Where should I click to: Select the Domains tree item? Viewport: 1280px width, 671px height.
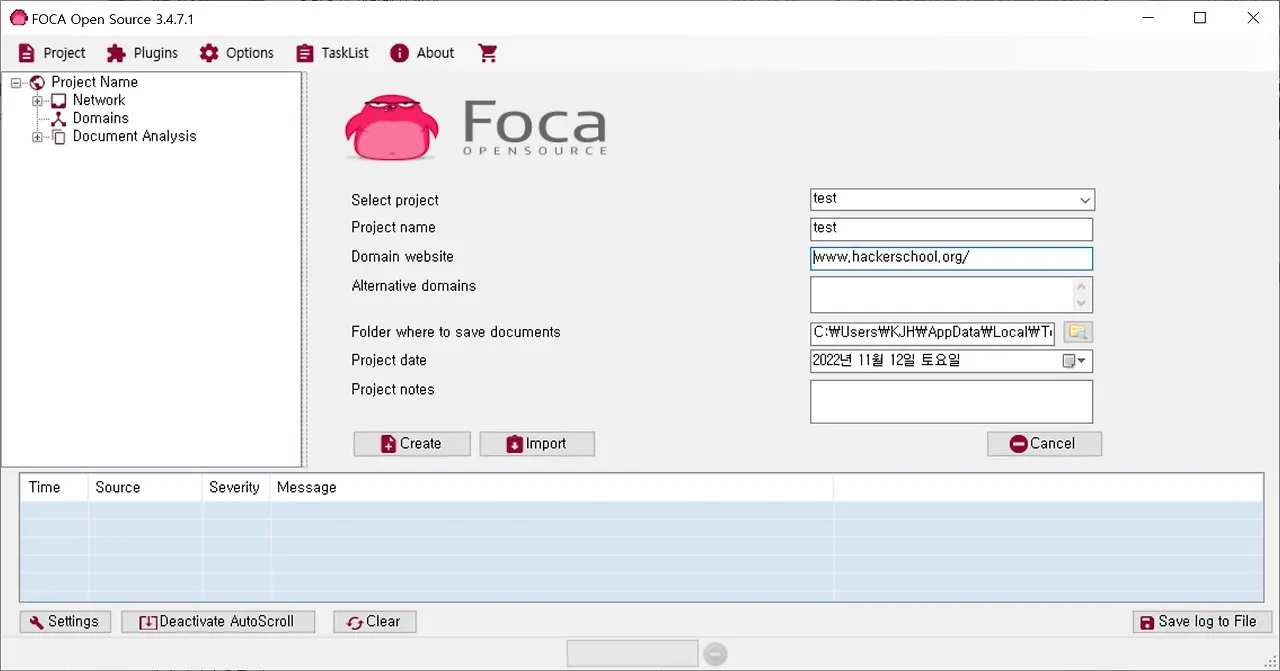click(100, 118)
